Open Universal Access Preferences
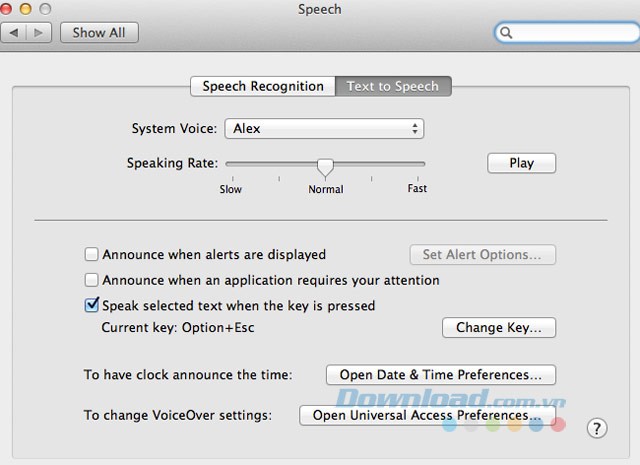The height and width of the screenshot is (465, 640). [427, 414]
